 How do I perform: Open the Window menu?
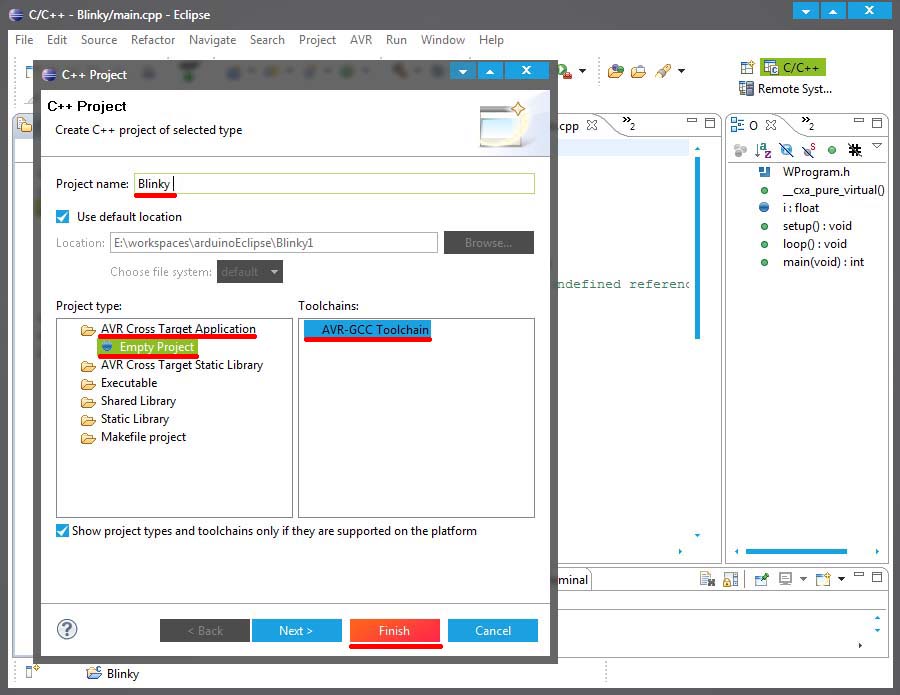coord(443,40)
